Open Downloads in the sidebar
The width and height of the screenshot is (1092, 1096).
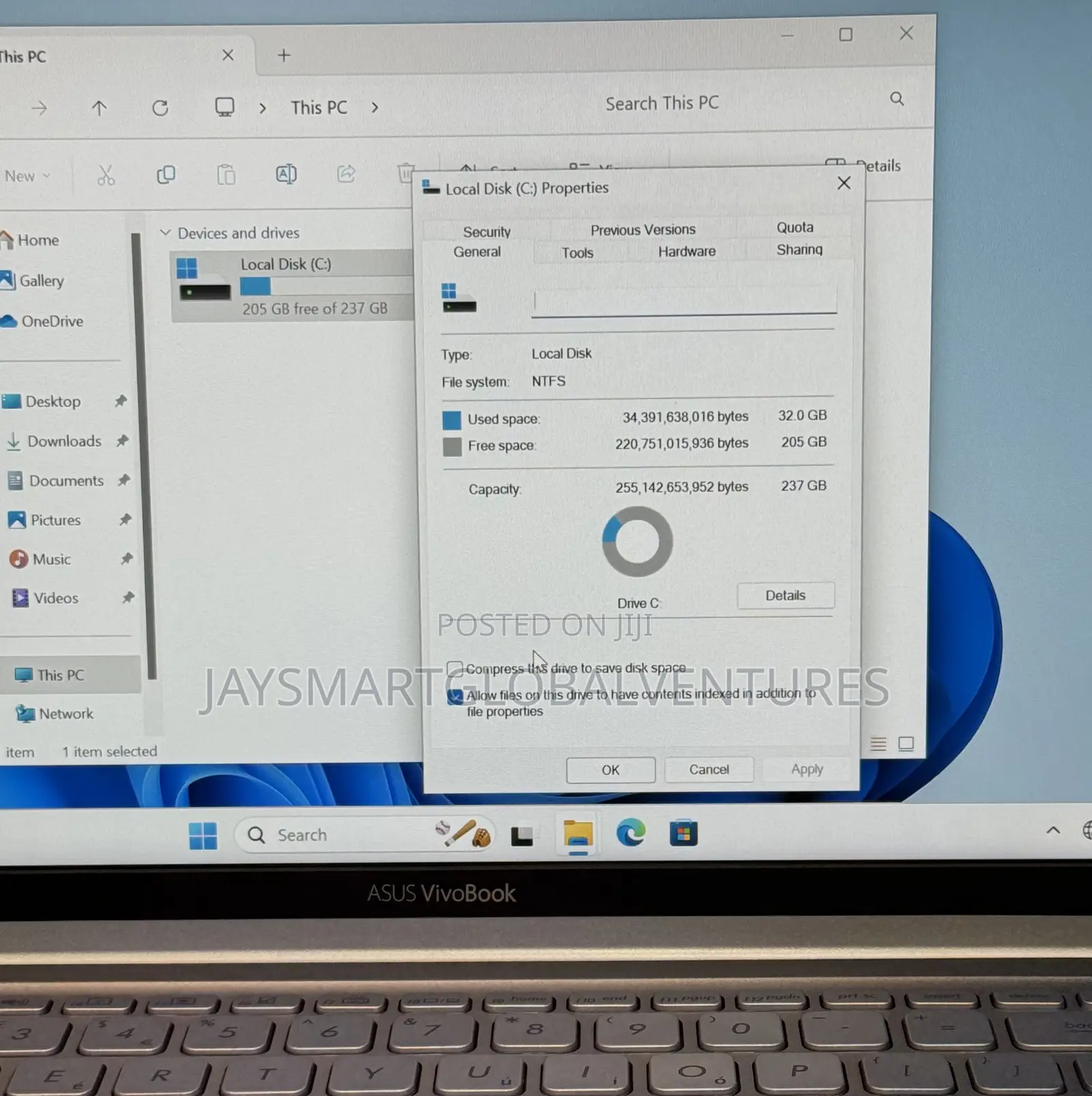pos(65,441)
